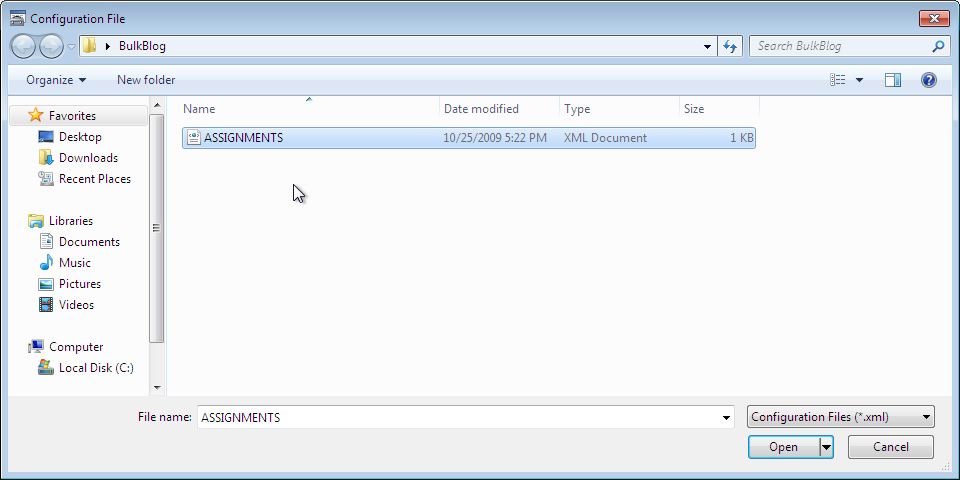Go to Desktop in Favorites
The width and height of the screenshot is (960, 480).
point(80,137)
